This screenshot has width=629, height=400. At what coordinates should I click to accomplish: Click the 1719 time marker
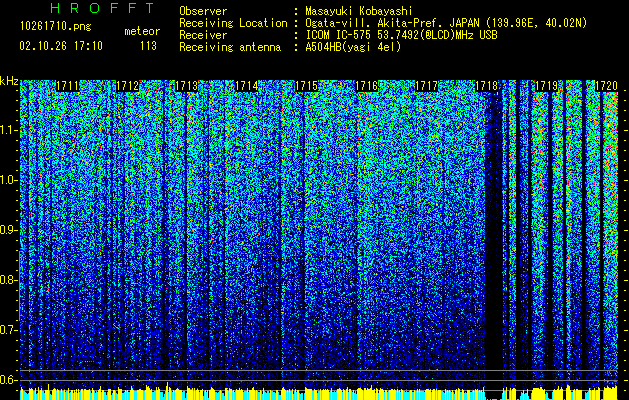tap(547, 86)
